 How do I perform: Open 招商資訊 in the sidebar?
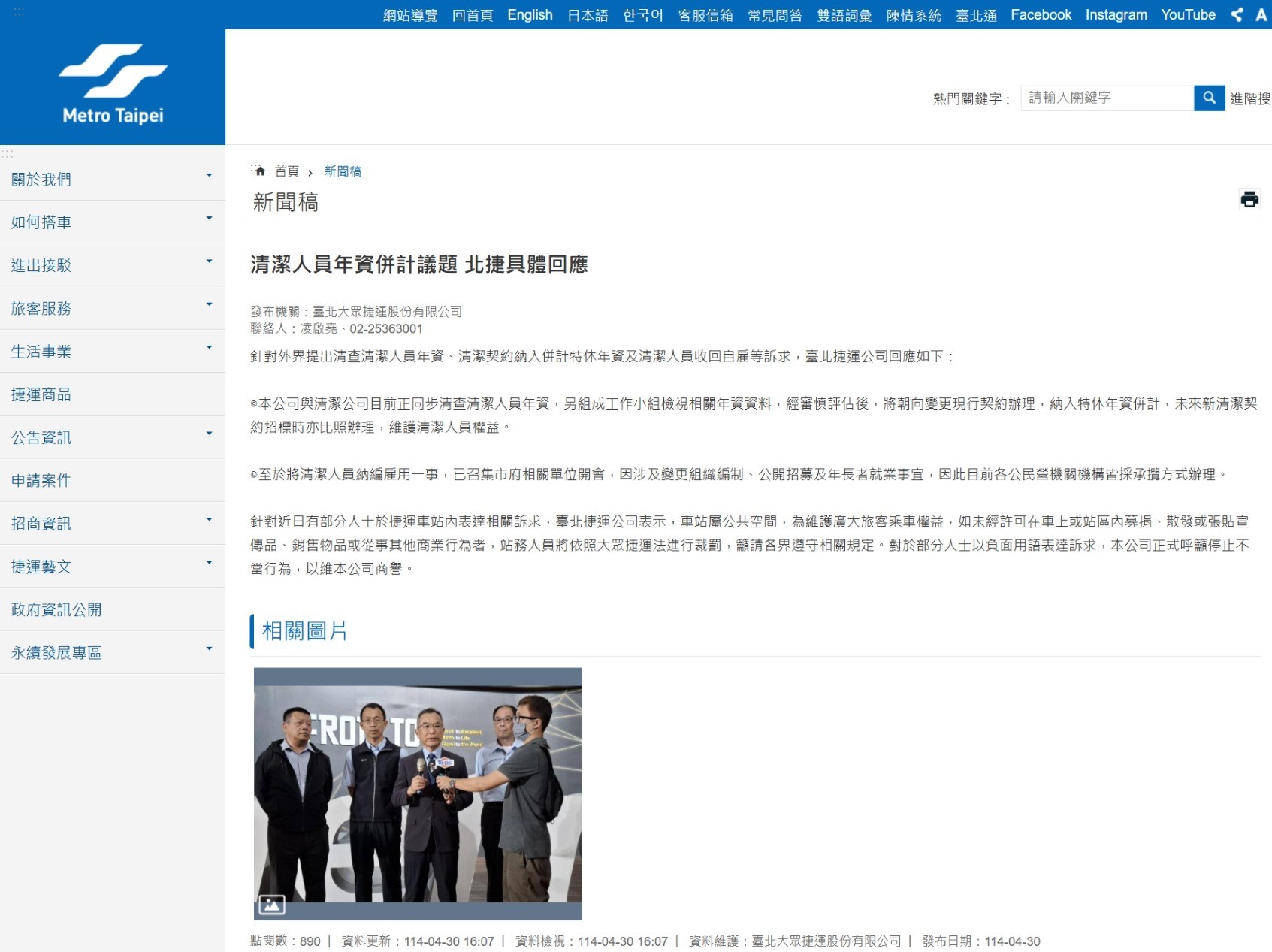[41, 524]
